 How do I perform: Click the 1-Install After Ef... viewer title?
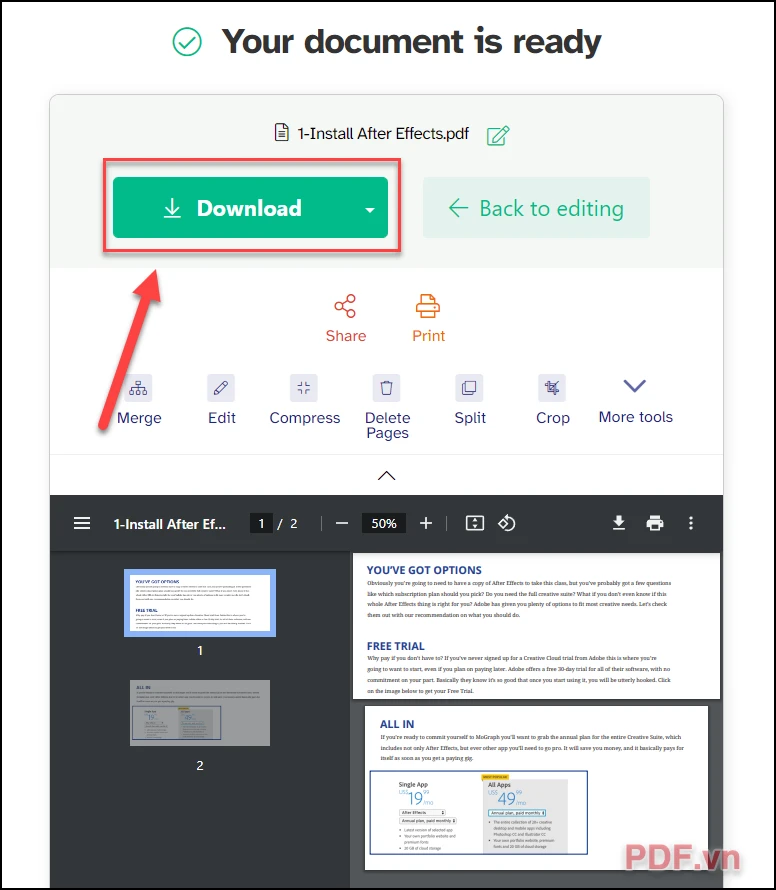[x=169, y=524]
